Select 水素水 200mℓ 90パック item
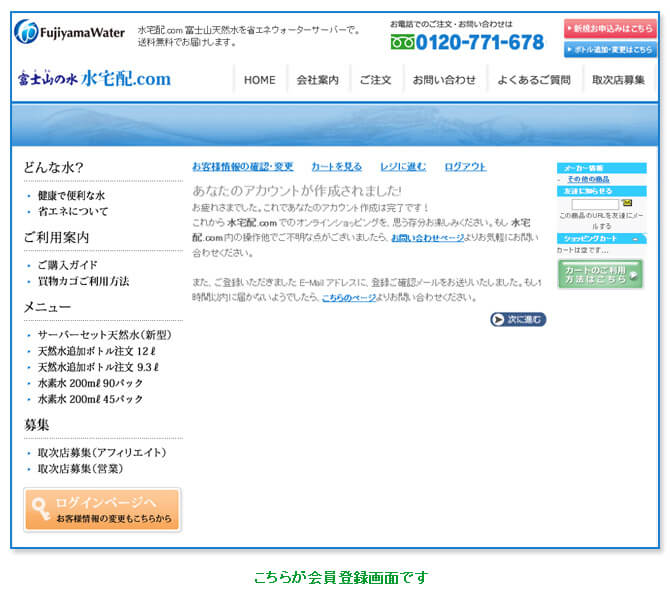 (90, 383)
